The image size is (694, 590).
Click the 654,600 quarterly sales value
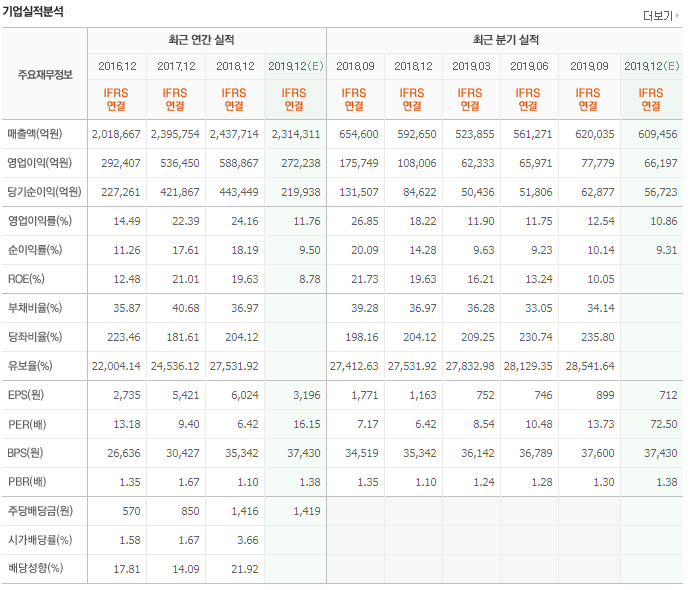tap(359, 134)
